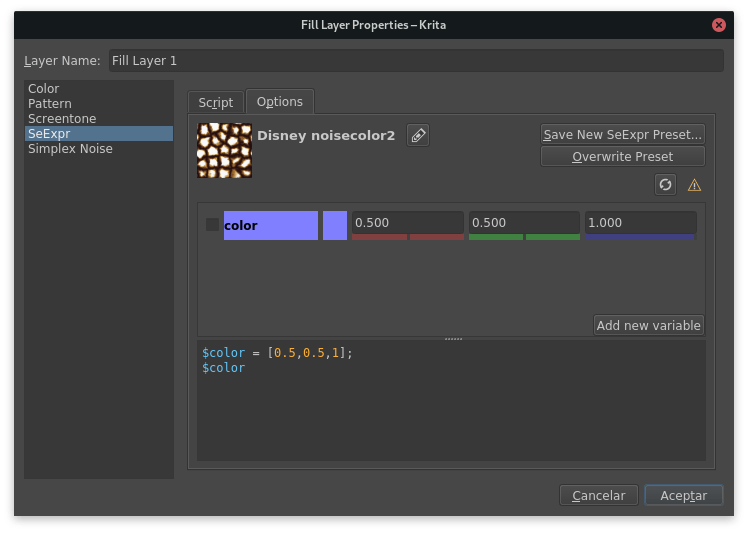The image size is (748, 533).
Task: Select Simplex Noise generator
Action: click(x=70, y=149)
